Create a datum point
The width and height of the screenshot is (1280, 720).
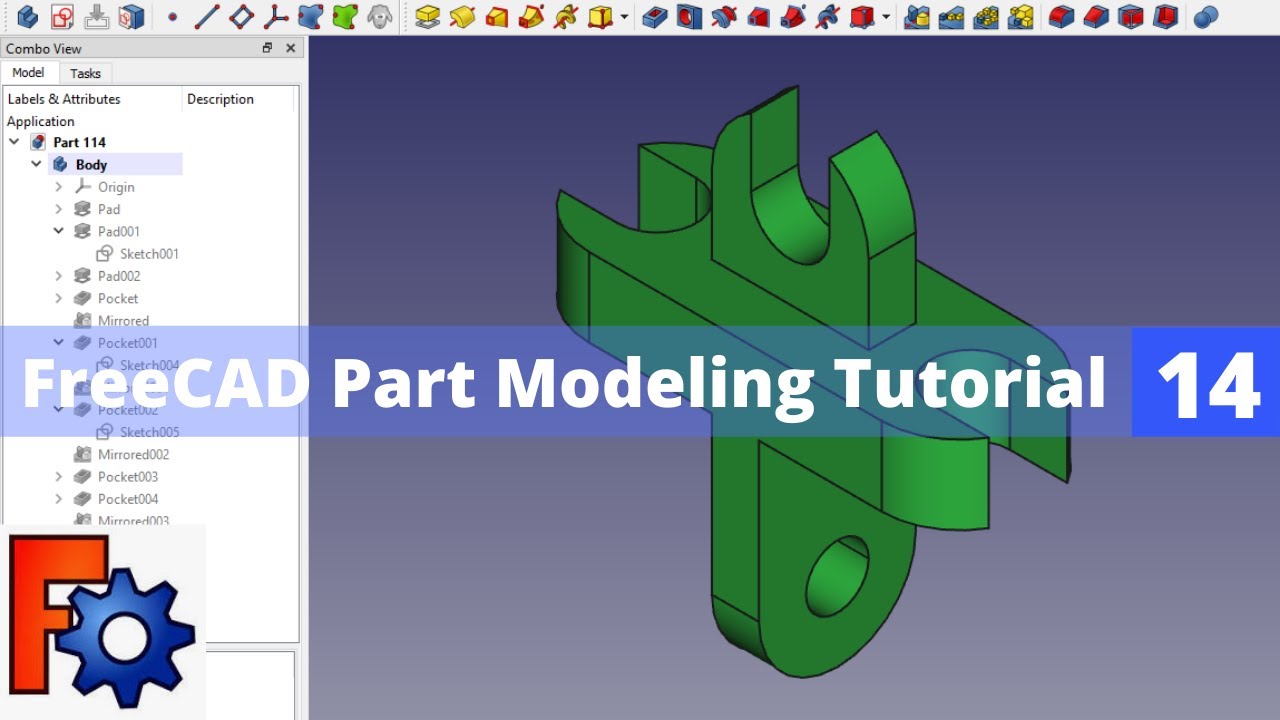[172, 17]
